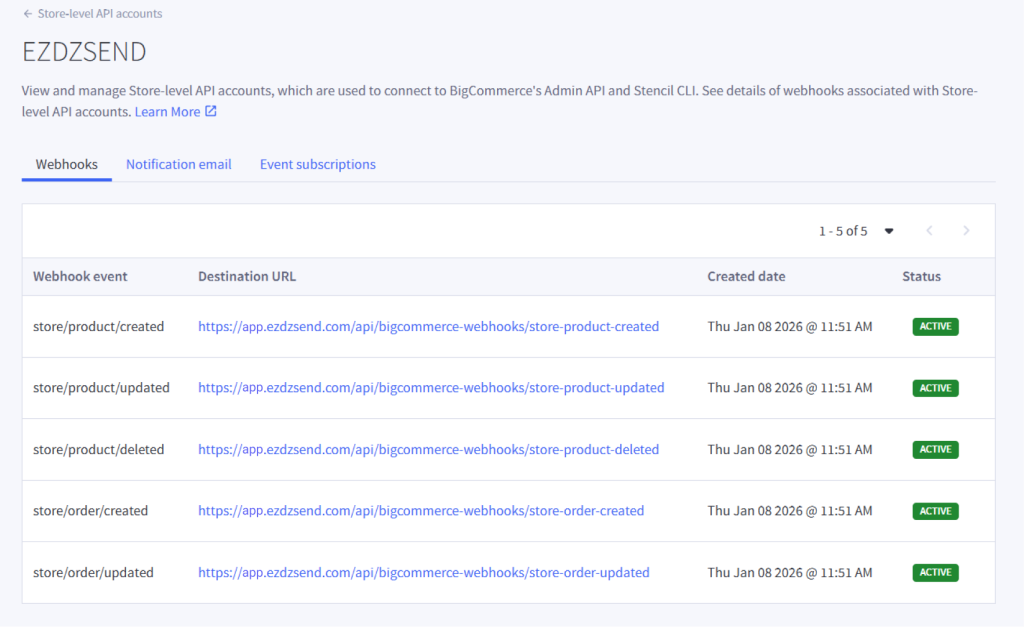Click the ACTIVE badge for store/product/created
Image resolution: width=1024 pixels, height=628 pixels.
point(935,326)
